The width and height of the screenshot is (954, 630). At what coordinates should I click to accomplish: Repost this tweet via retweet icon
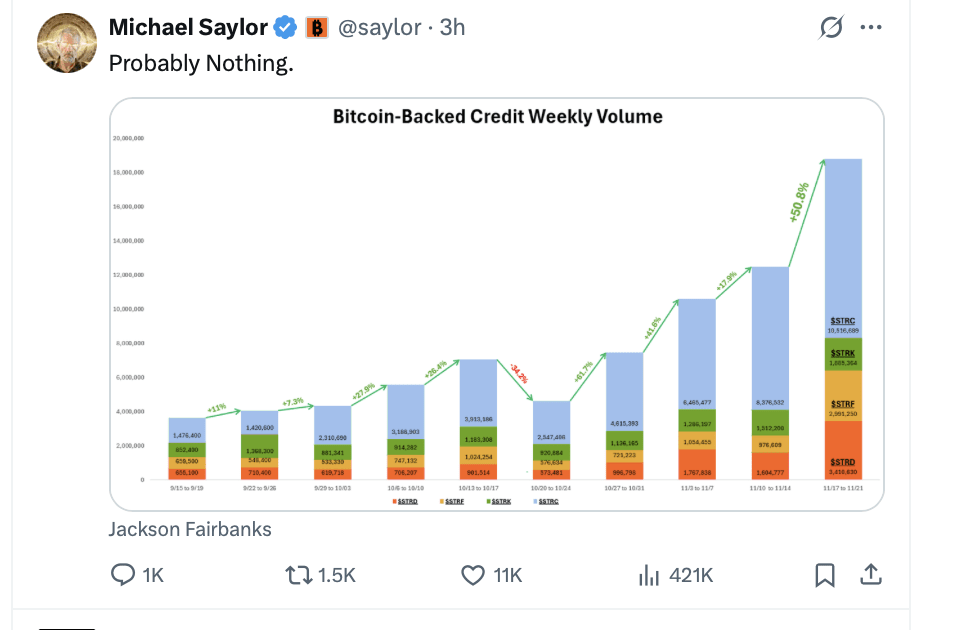tap(298, 575)
